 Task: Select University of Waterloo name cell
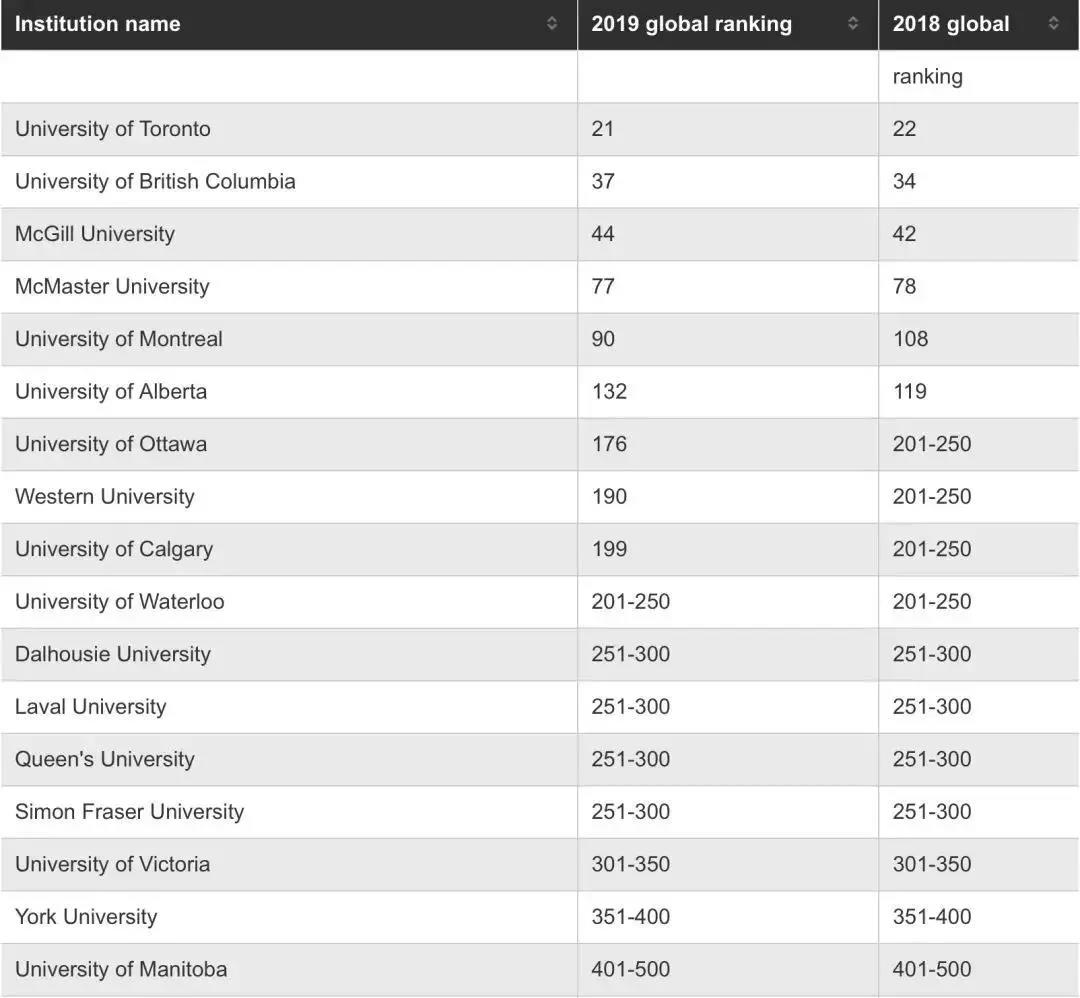[x=289, y=602]
